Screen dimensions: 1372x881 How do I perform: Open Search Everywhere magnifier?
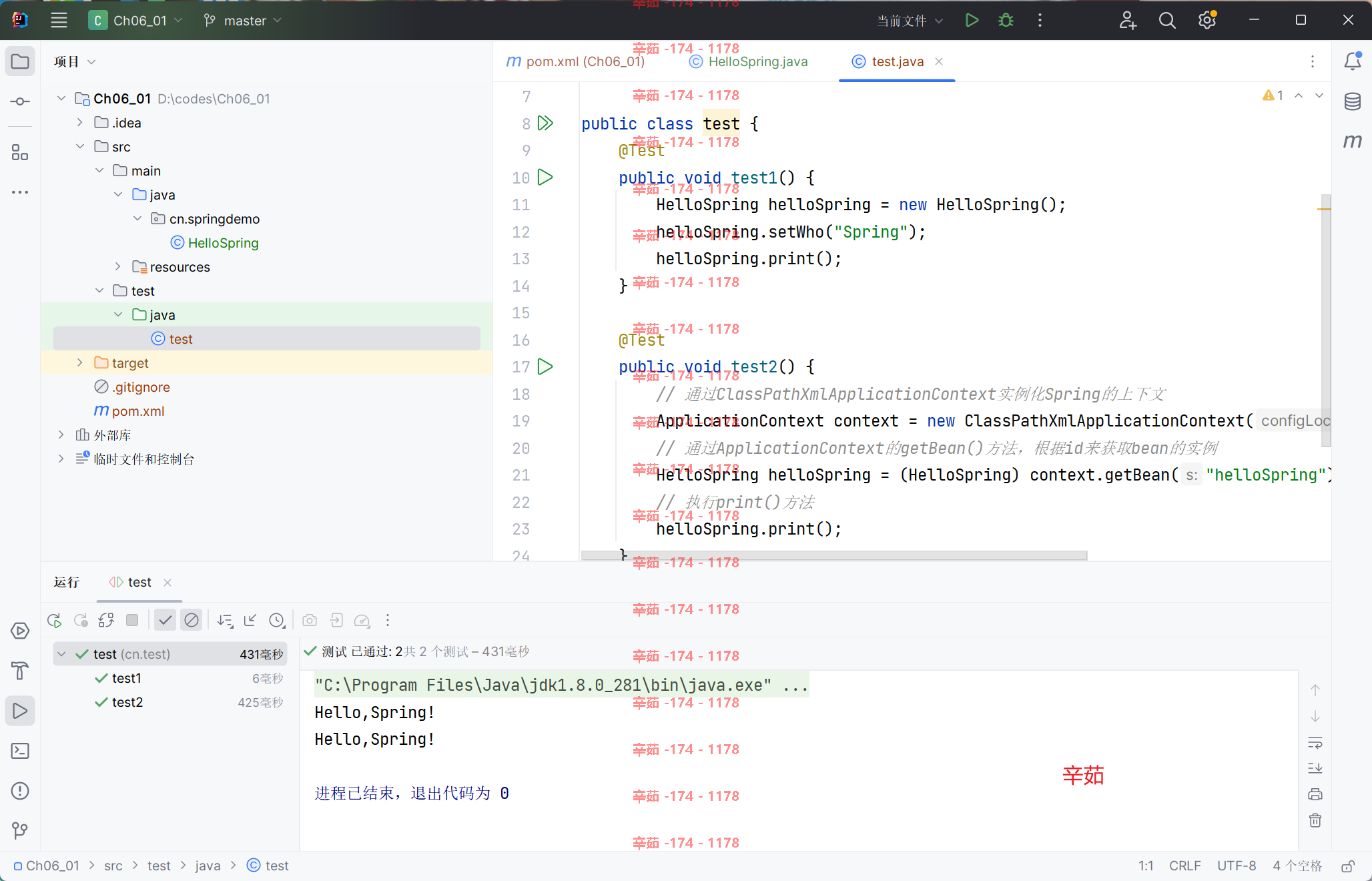(x=1167, y=21)
